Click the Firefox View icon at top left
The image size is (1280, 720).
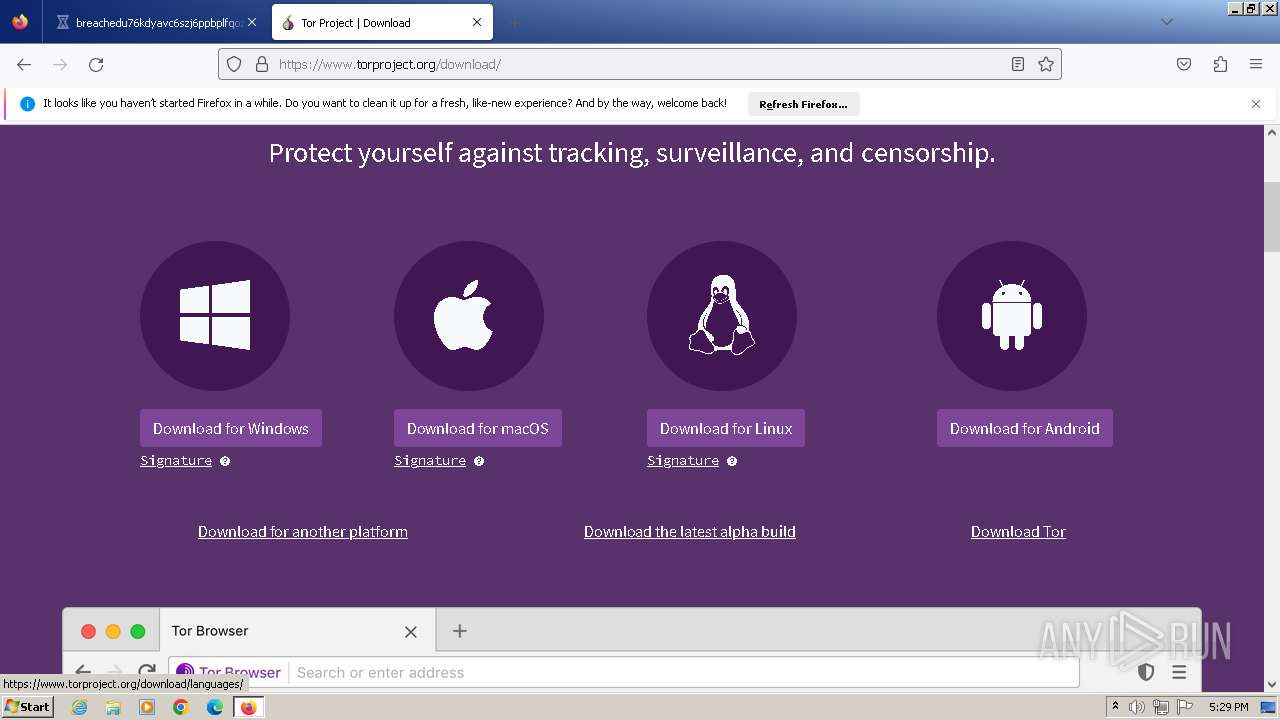coord(20,22)
